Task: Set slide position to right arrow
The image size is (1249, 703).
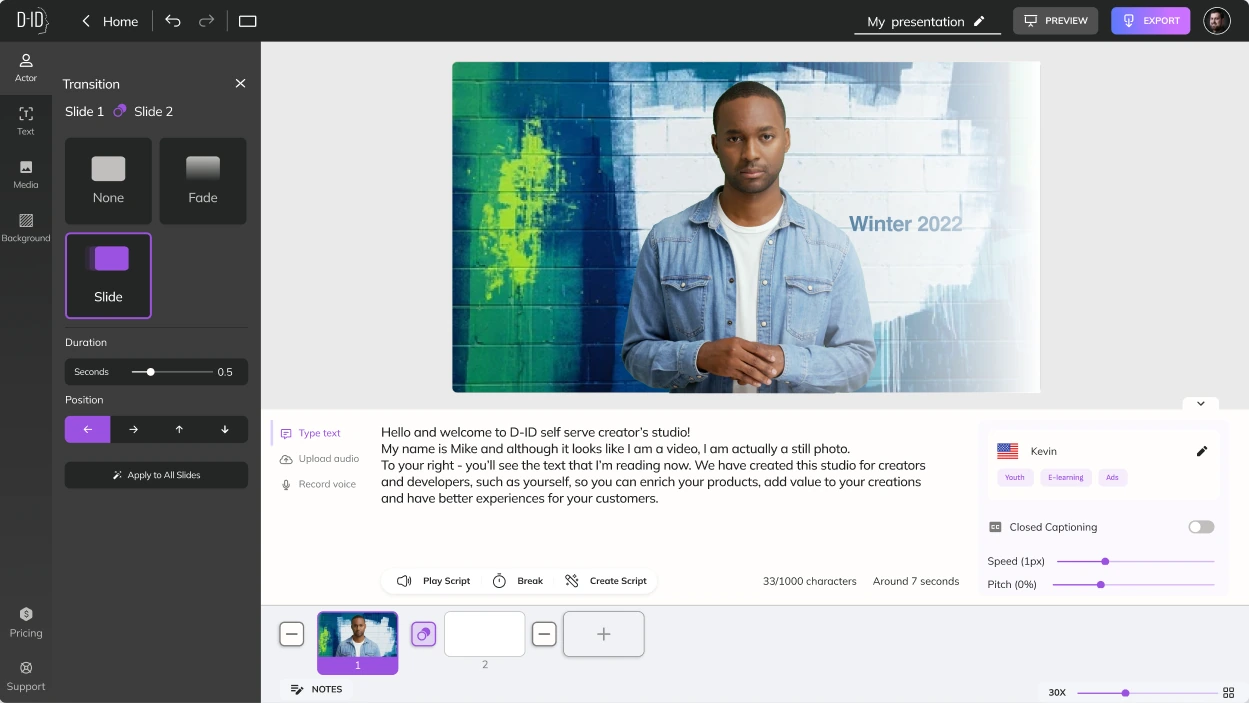Action: (x=134, y=429)
